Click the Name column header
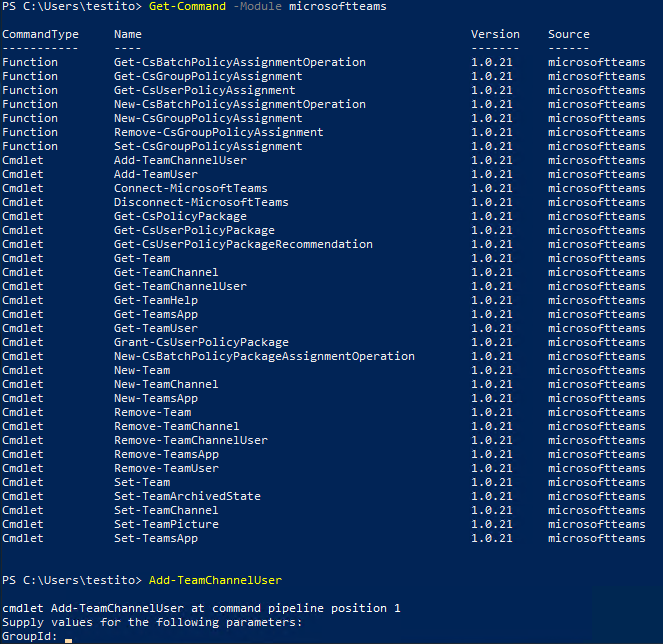The width and height of the screenshot is (663, 644). (128, 34)
